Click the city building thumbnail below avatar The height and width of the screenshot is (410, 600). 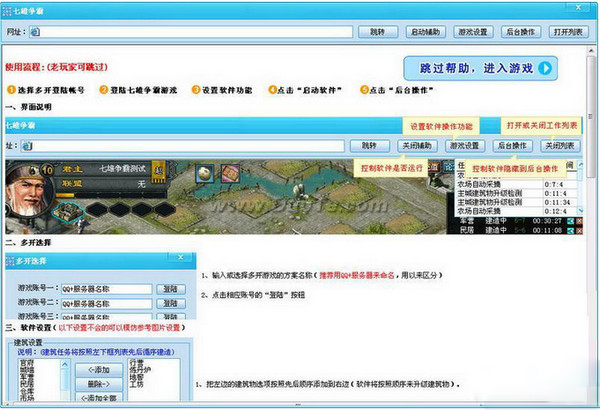point(68,211)
